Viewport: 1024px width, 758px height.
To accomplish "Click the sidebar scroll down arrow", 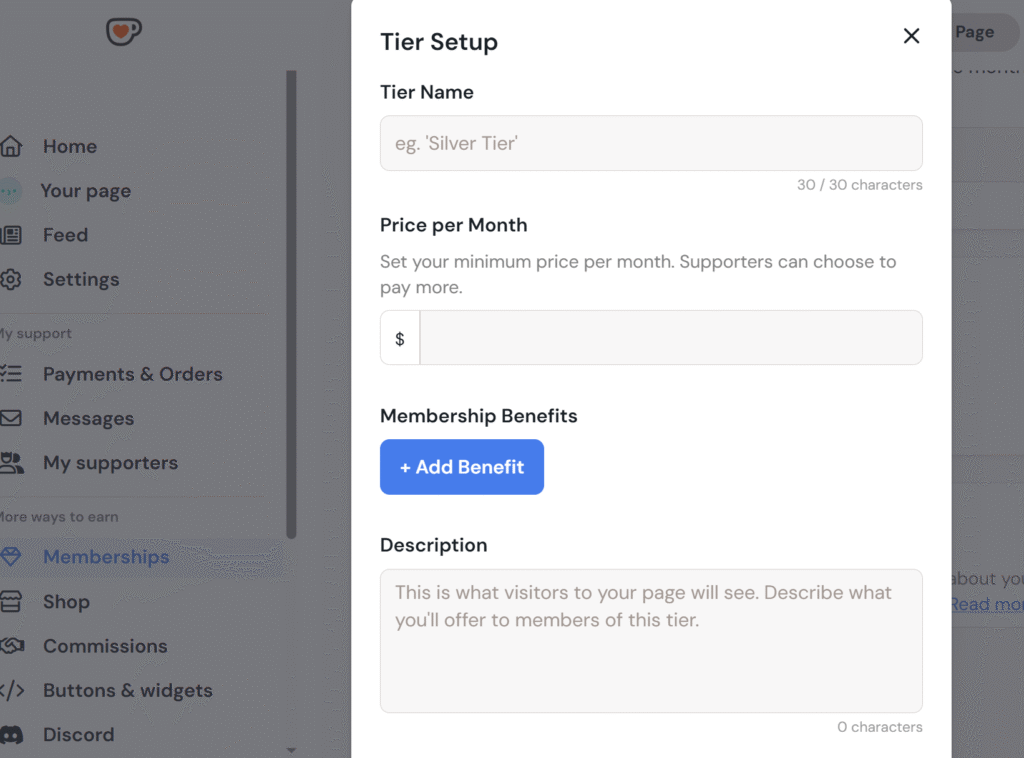I will 291,750.
